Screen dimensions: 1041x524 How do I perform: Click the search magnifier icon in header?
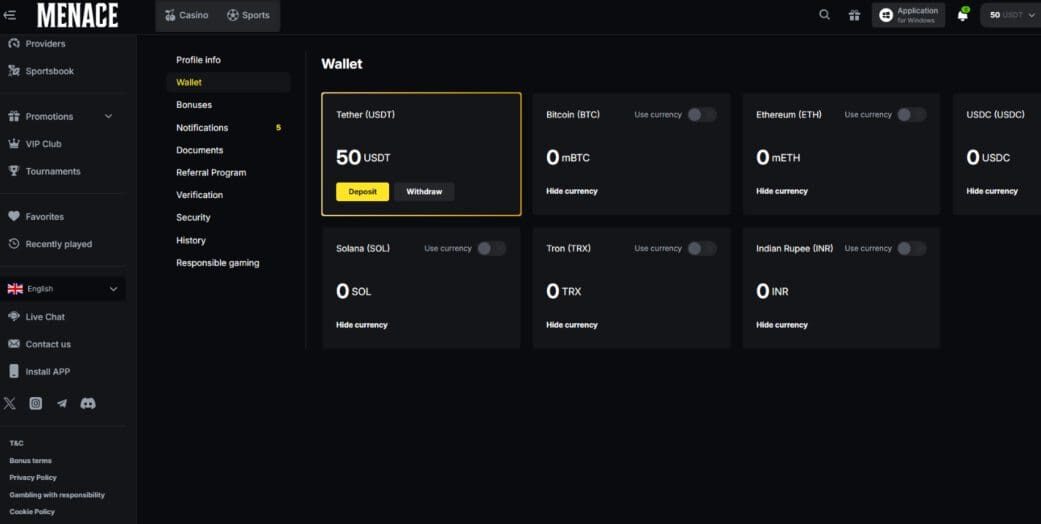(824, 15)
